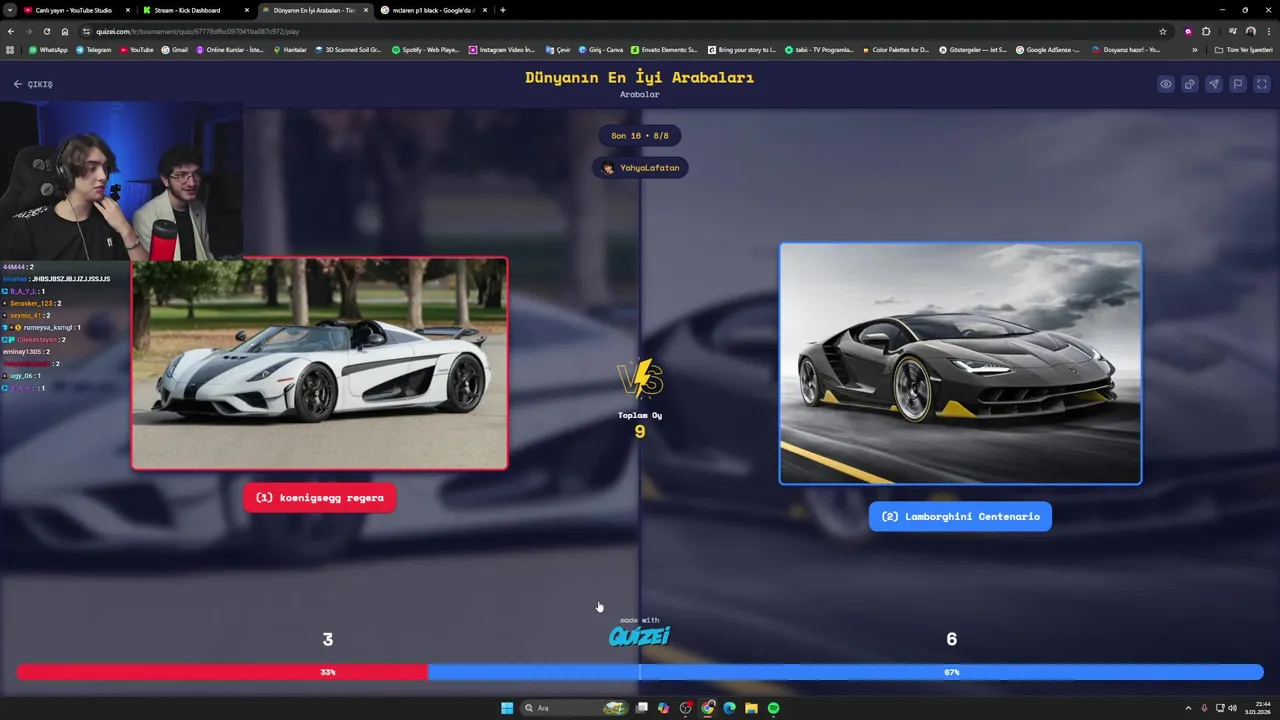Select the white Koenigsegg Regera picture
This screenshot has width=1280, height=720.
[x=320, y=363]
